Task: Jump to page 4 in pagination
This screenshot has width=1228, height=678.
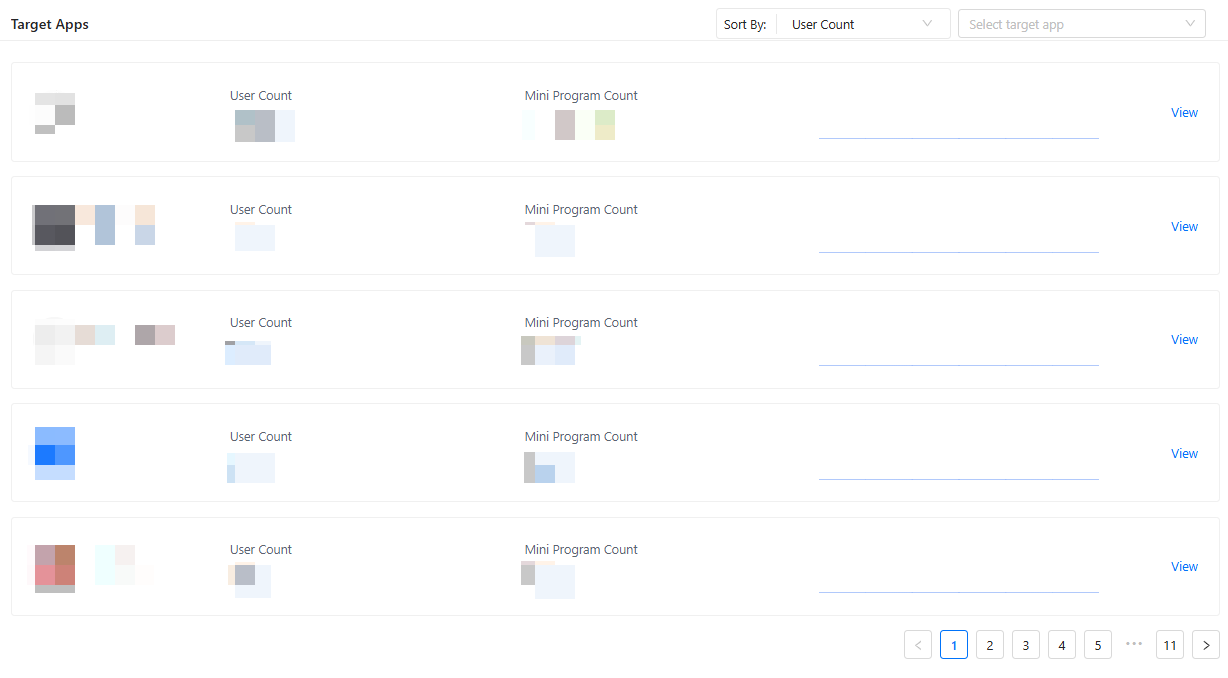Action: point(1062,645)
